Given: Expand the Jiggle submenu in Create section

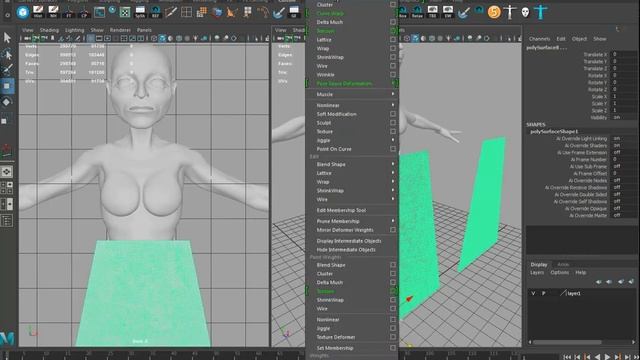Looking at the screenshot, I should click(x=352, y=140).
